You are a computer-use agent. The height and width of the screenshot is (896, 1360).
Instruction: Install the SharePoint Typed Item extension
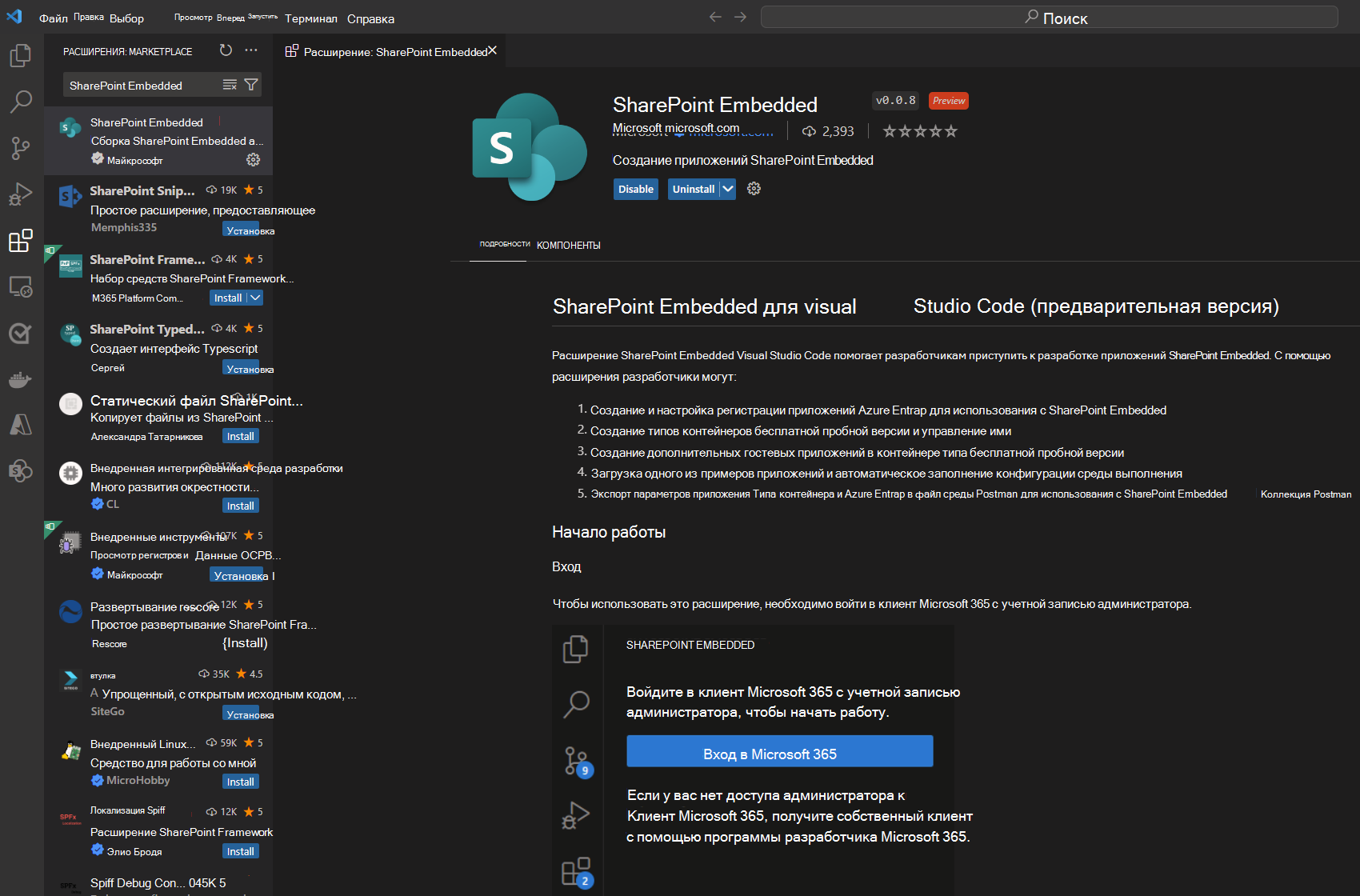[241, 368]
